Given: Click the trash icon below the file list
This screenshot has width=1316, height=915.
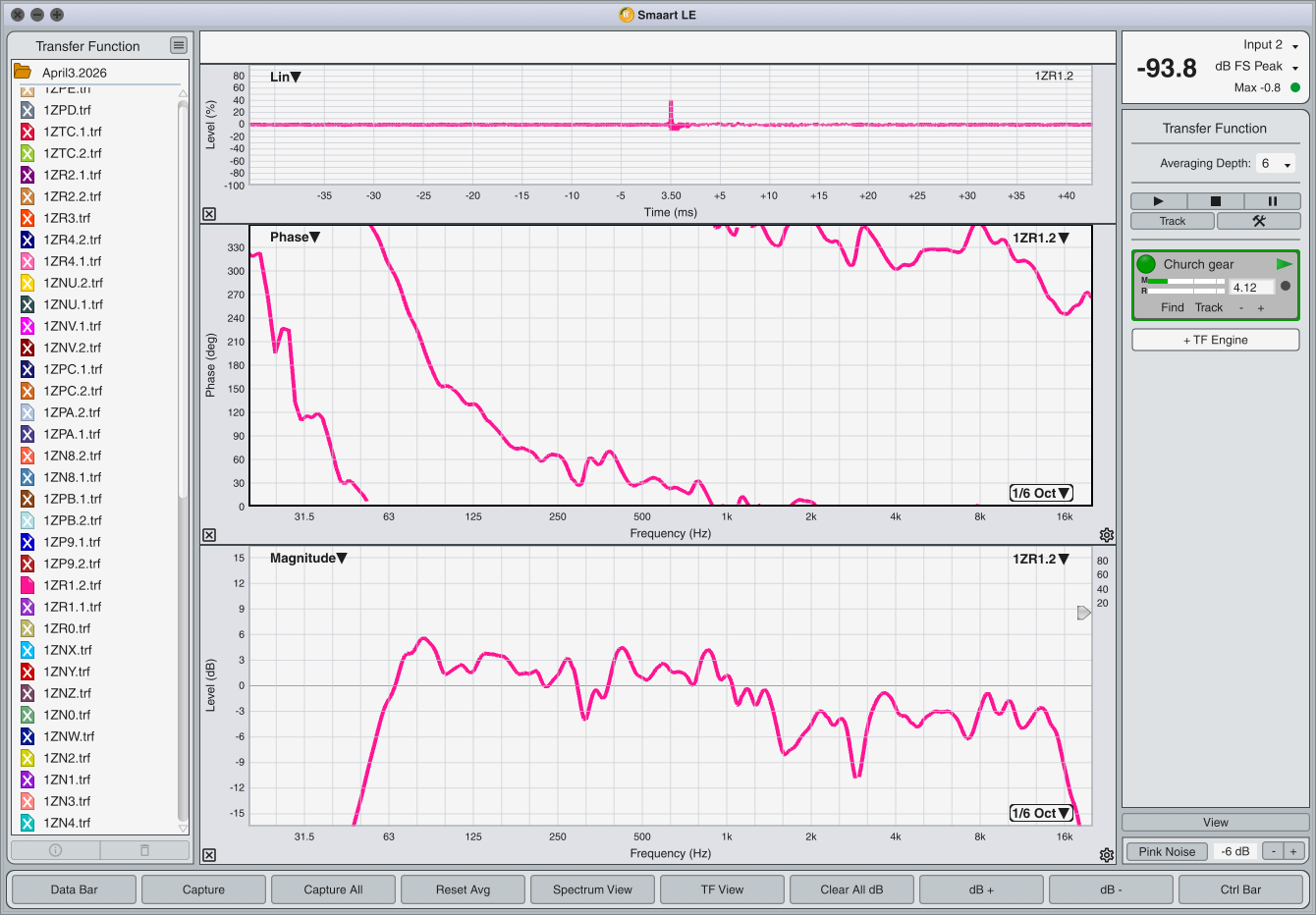Looking at the screenshot, I should 144,850.
